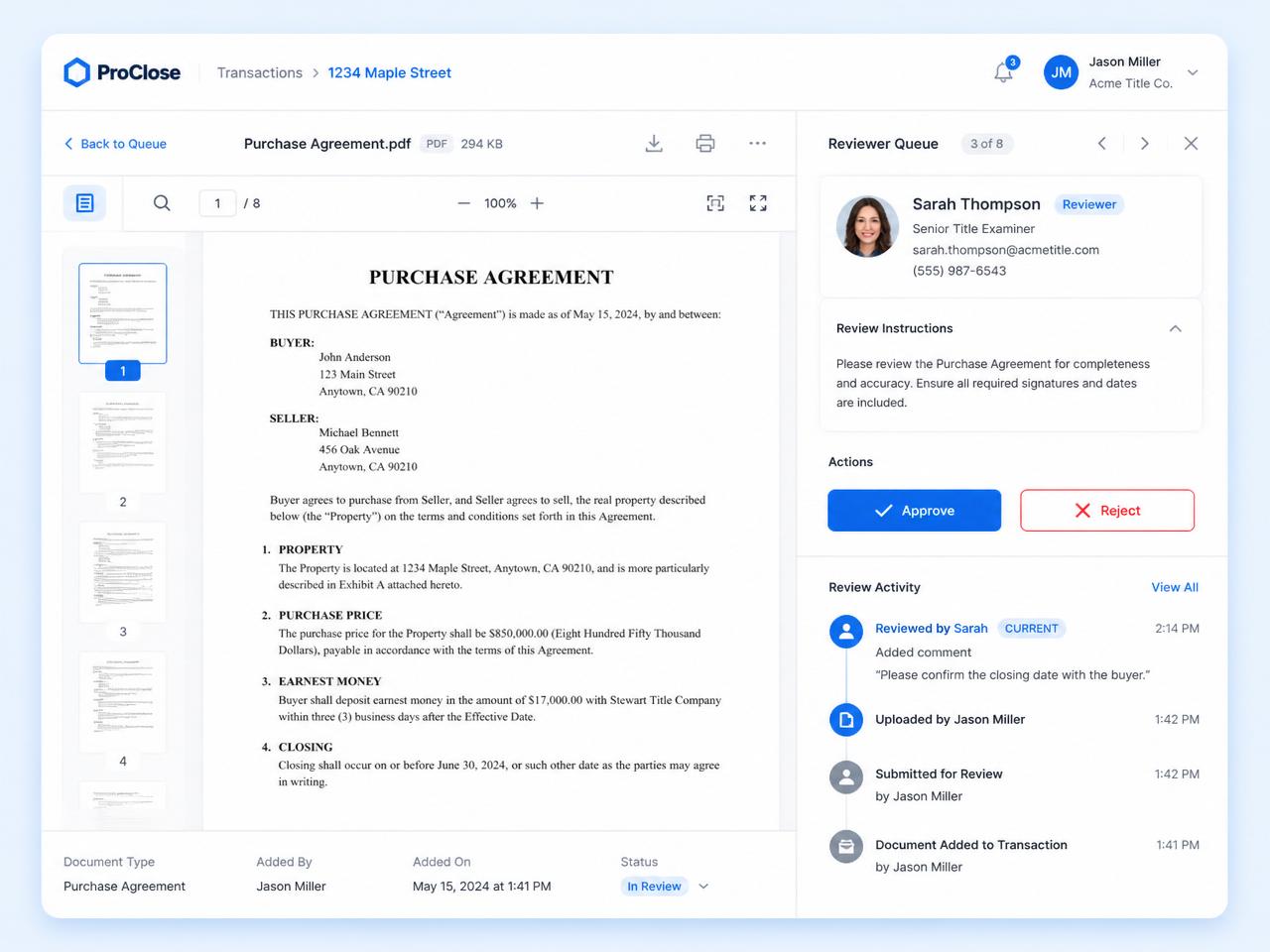Screen dimensions: 1270x952
Task: Click the 294 KB file size
Action: pyautogui.click(x=482, y=144)
